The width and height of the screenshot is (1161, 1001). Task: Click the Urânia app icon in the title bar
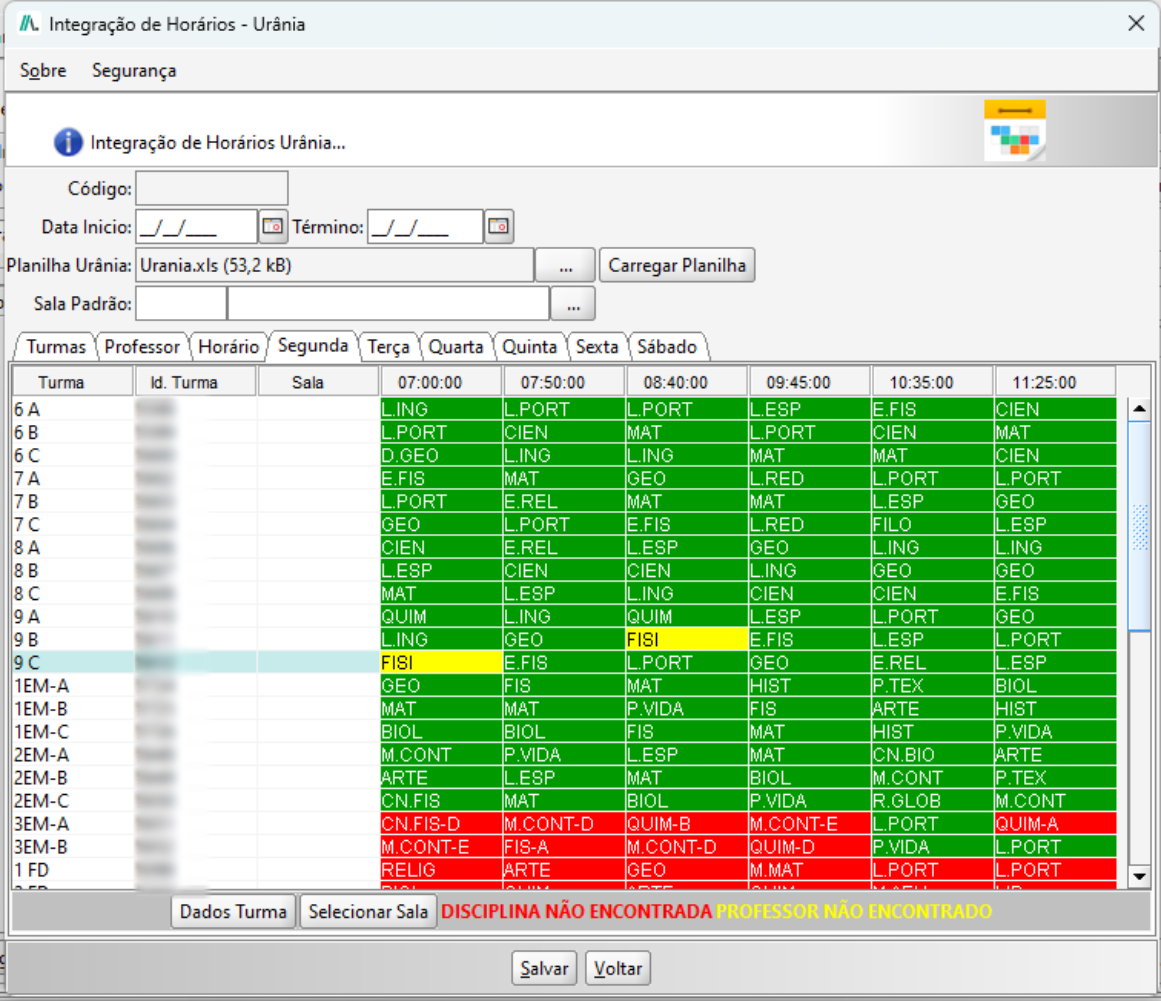(29, 24)
